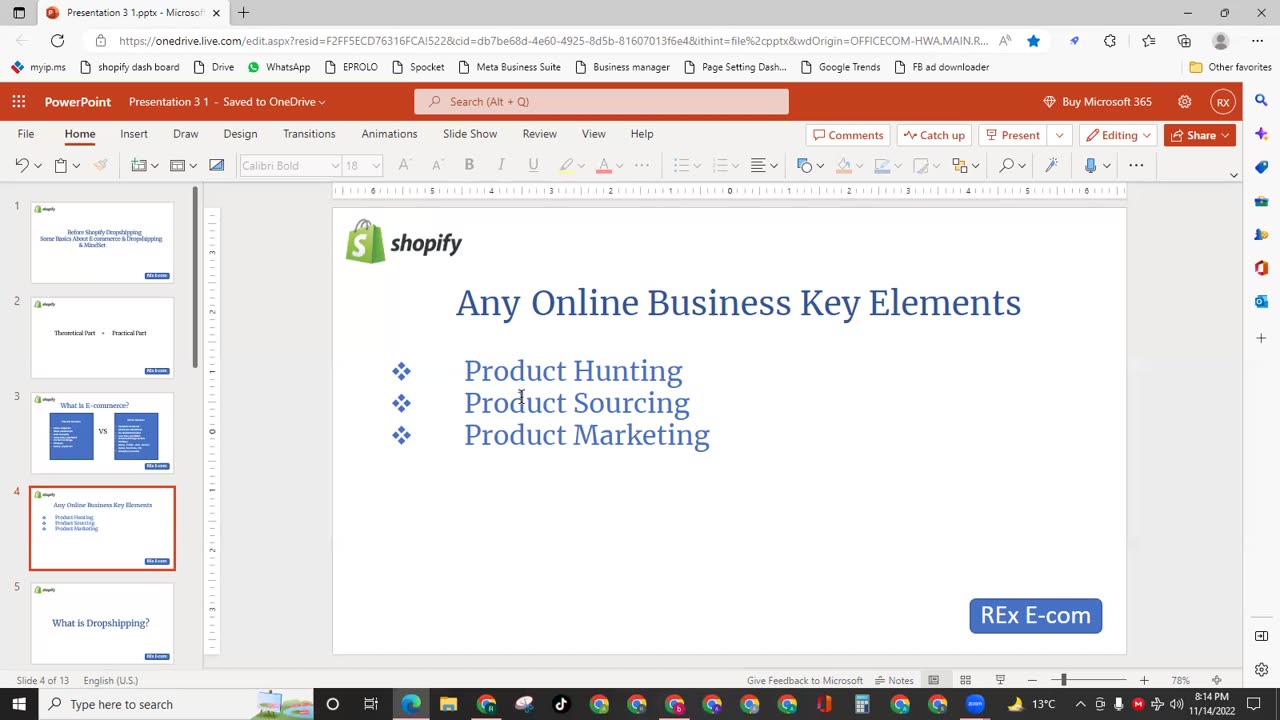Click the Dictate microphone icon

[1091, 165]
